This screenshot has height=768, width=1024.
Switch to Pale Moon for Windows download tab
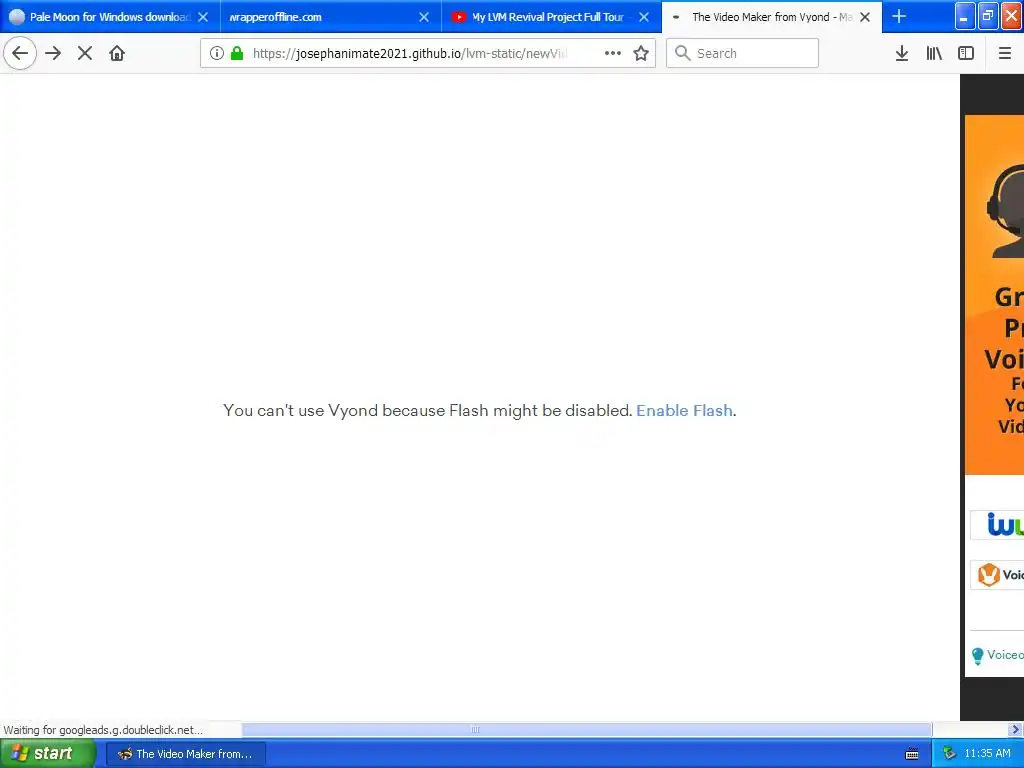click(110, 17)
